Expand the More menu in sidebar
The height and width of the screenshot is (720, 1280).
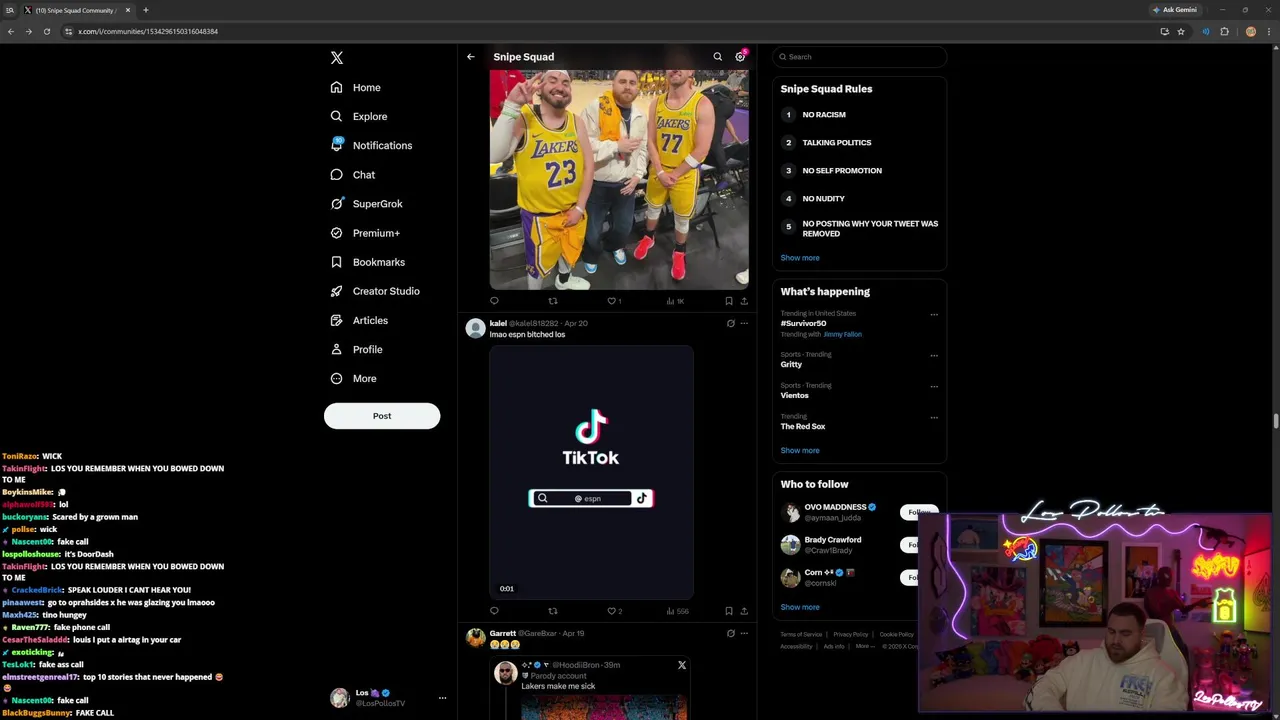[353, 379]
